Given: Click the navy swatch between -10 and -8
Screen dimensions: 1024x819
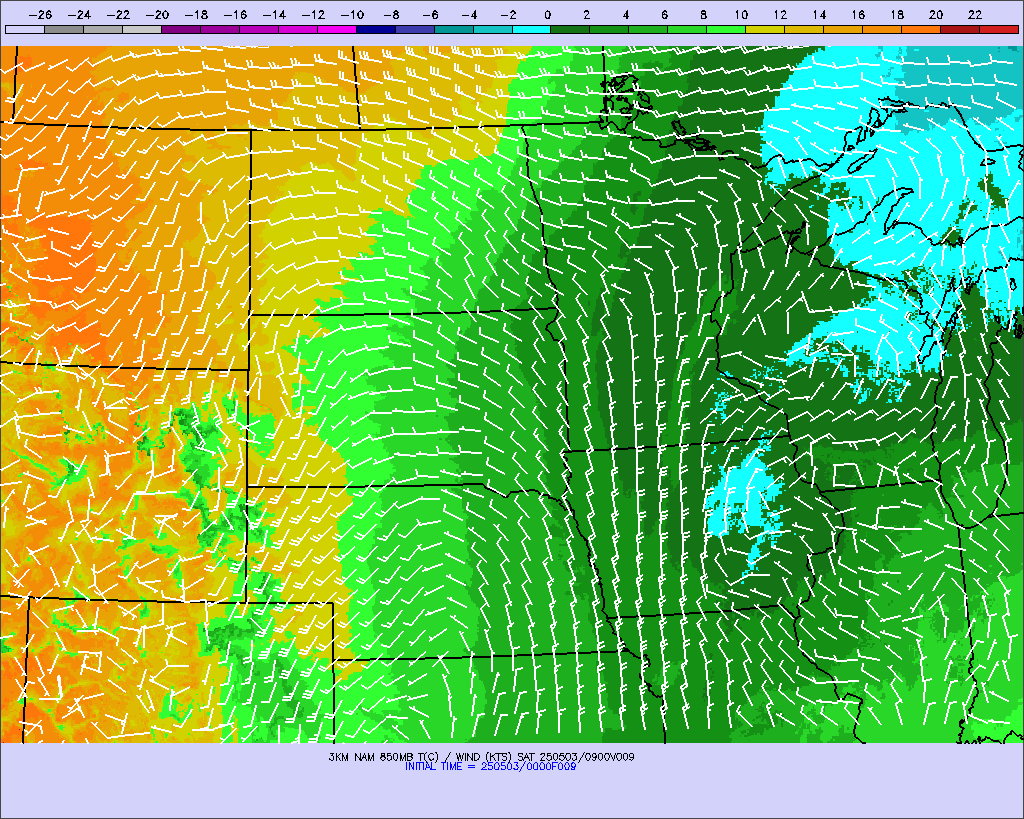Looking at the screenshot, I should point(376,29).
